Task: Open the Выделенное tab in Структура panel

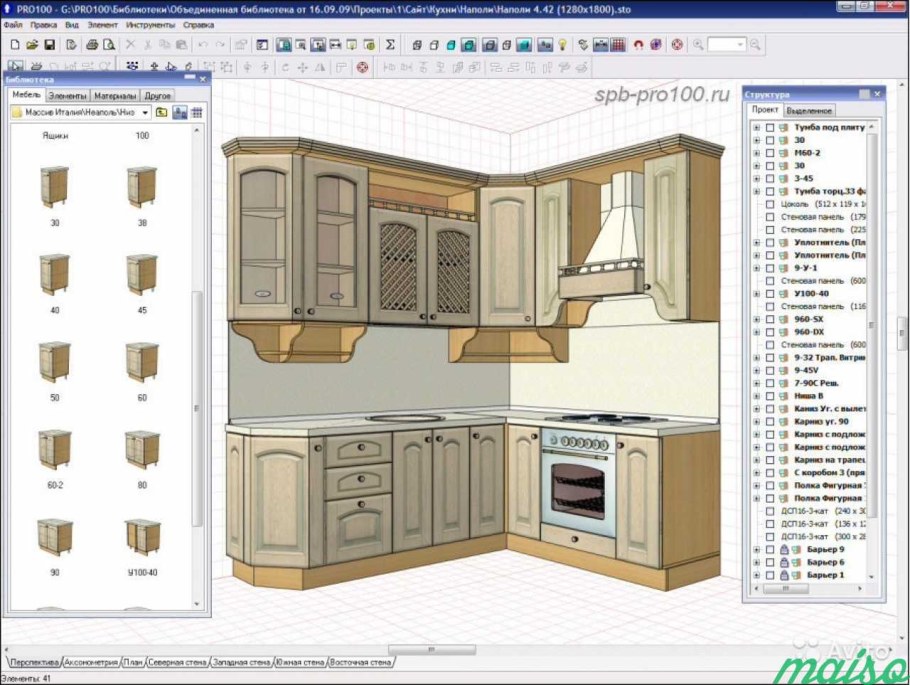Action: pyautogui.click(x=809, y=111)
